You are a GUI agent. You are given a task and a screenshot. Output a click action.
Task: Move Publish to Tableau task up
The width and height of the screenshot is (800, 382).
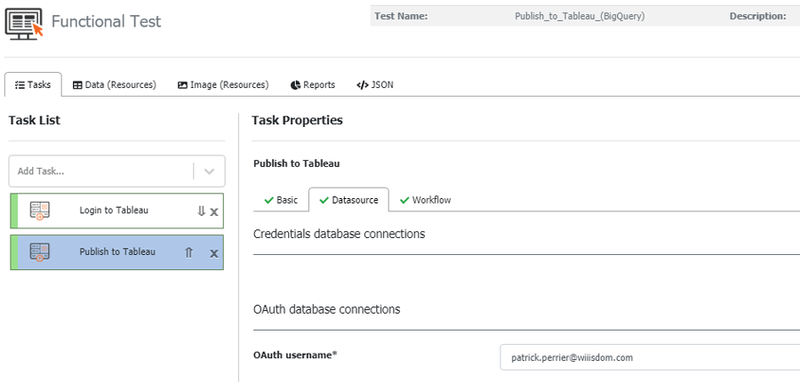[x=189, y=252]
